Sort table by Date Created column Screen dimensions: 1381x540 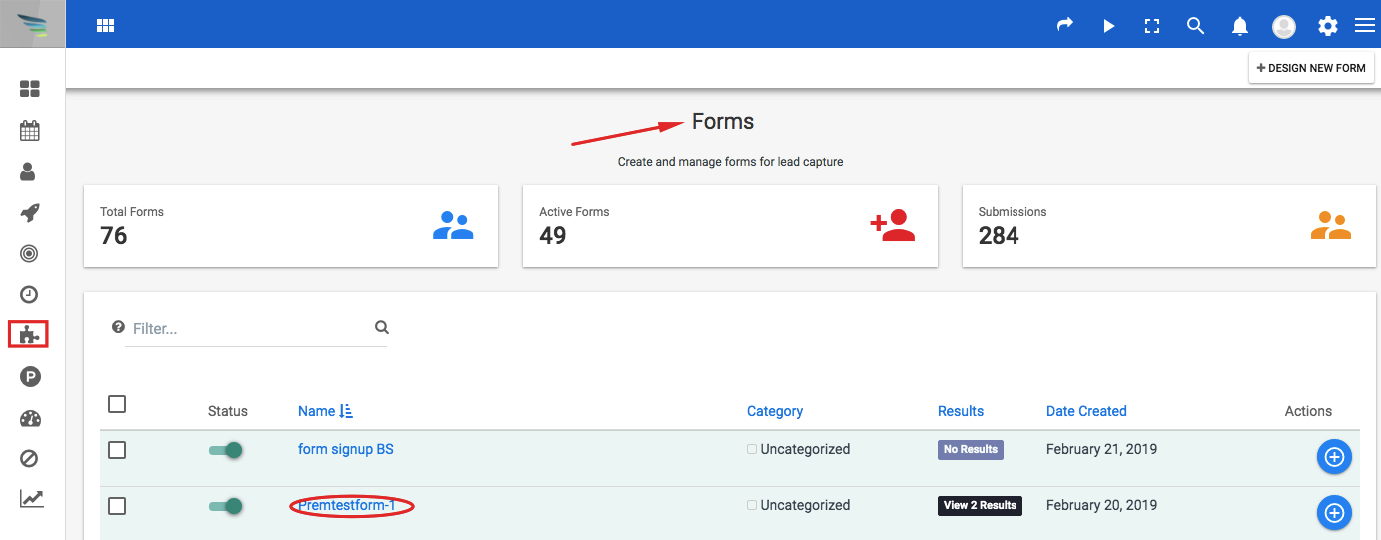[x=1086, y=411]
